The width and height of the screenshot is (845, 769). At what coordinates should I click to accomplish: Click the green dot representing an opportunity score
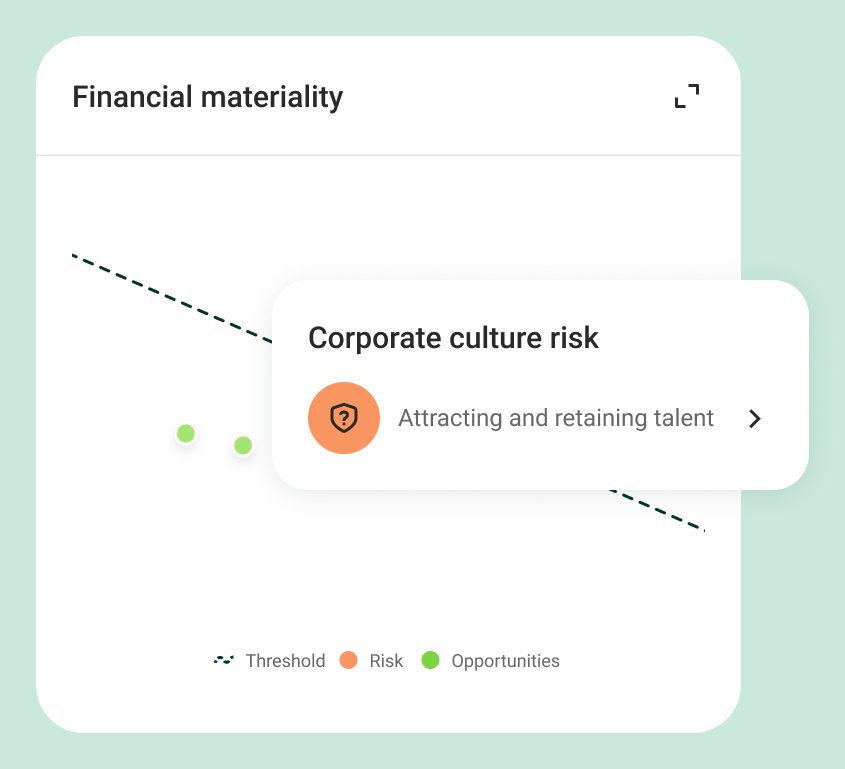[x=186, y=434]
